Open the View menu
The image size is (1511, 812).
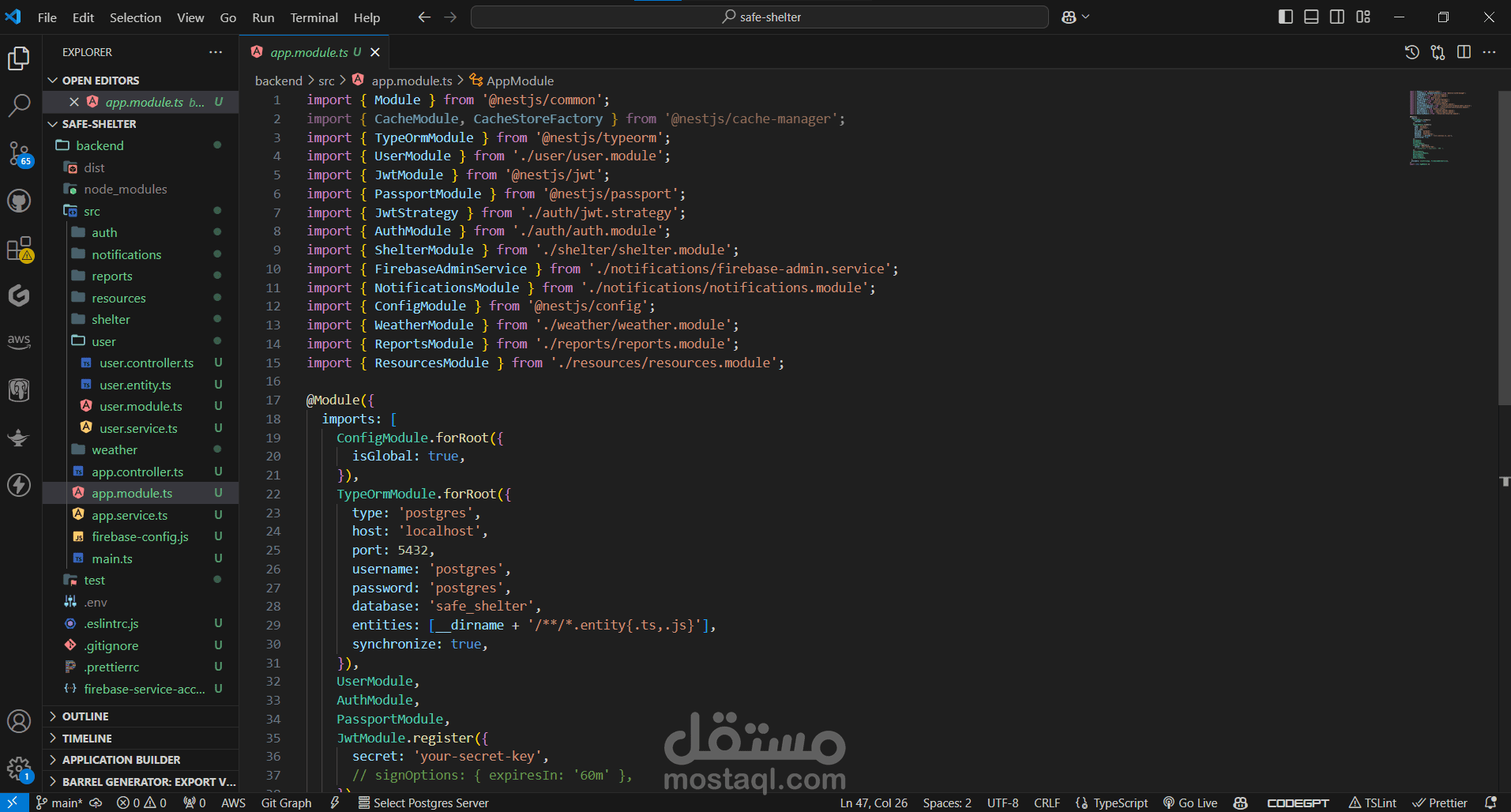(190, 17)
